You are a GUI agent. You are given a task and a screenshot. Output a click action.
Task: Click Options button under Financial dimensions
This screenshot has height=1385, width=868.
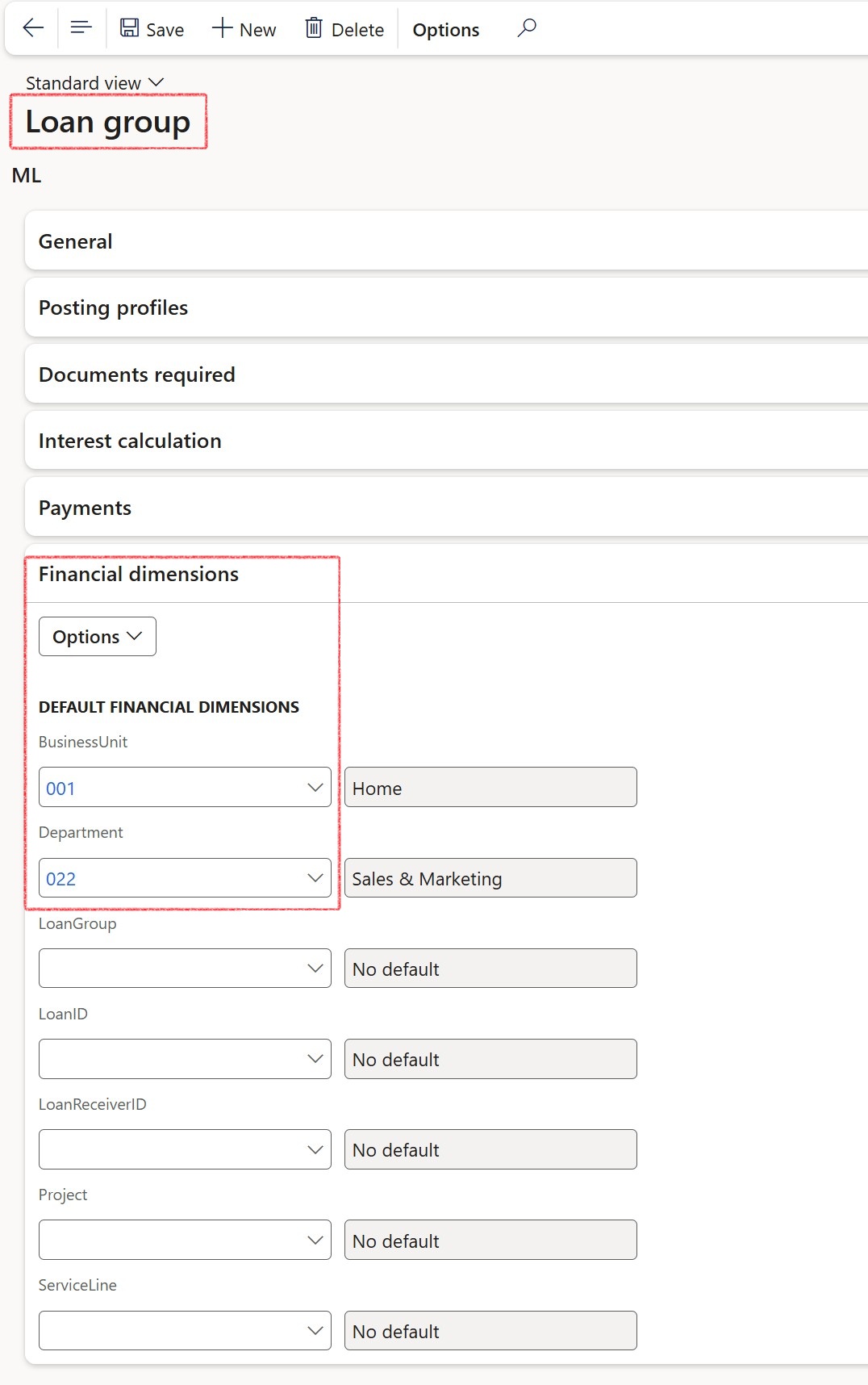point(98,637)
